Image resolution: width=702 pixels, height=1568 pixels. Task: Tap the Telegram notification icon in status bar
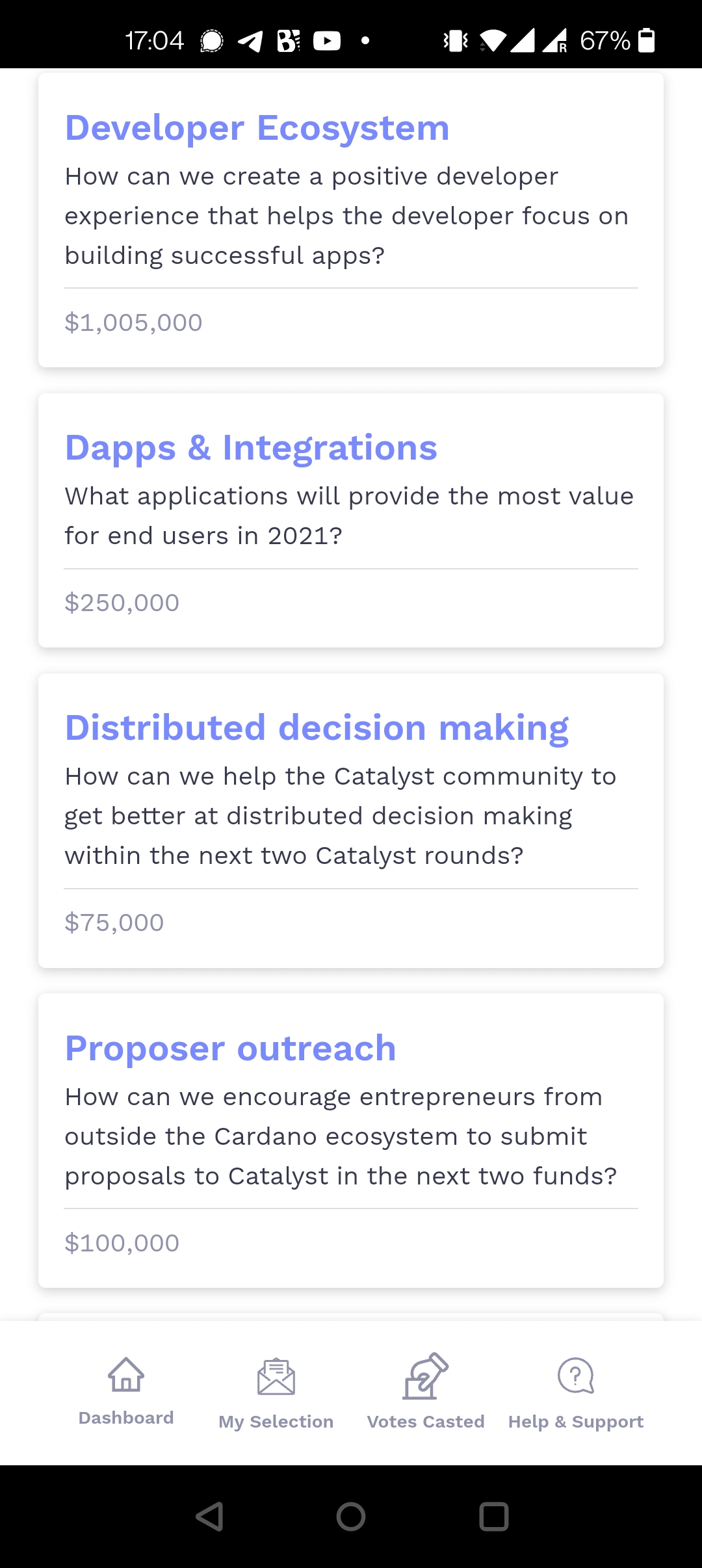[x=250, y=41]
